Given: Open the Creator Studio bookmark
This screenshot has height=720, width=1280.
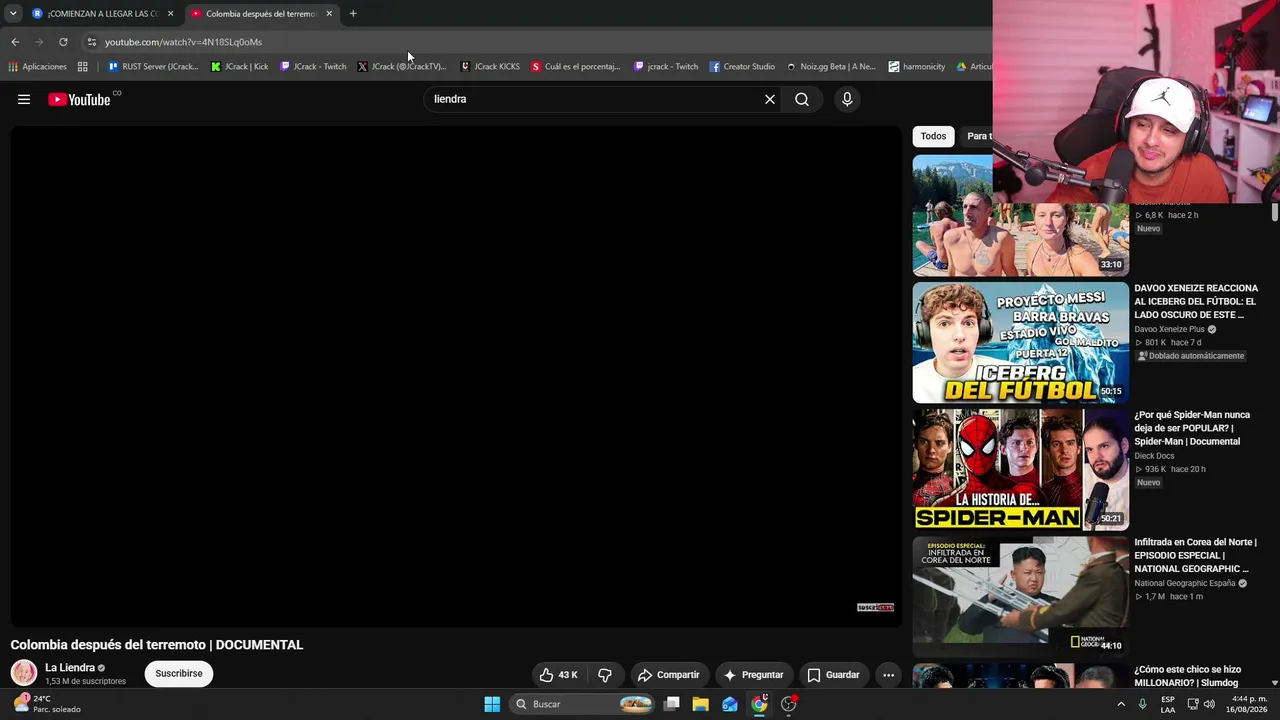Looking at the screenshot, I should 742,67.
